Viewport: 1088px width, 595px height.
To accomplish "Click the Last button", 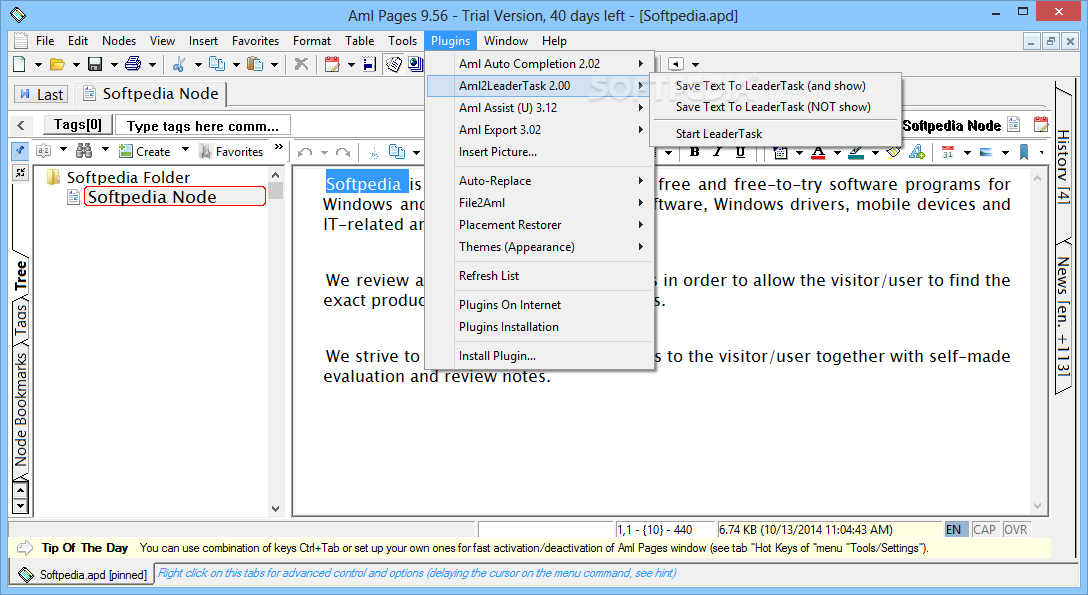I will tap(42, 94).
